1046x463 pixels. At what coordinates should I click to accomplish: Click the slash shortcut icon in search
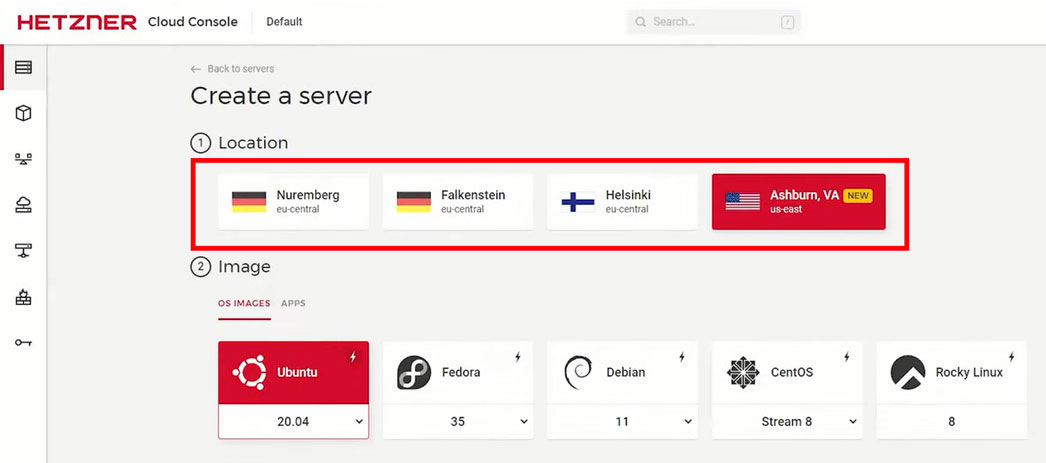pyautogui.click(x=787, y=22)
